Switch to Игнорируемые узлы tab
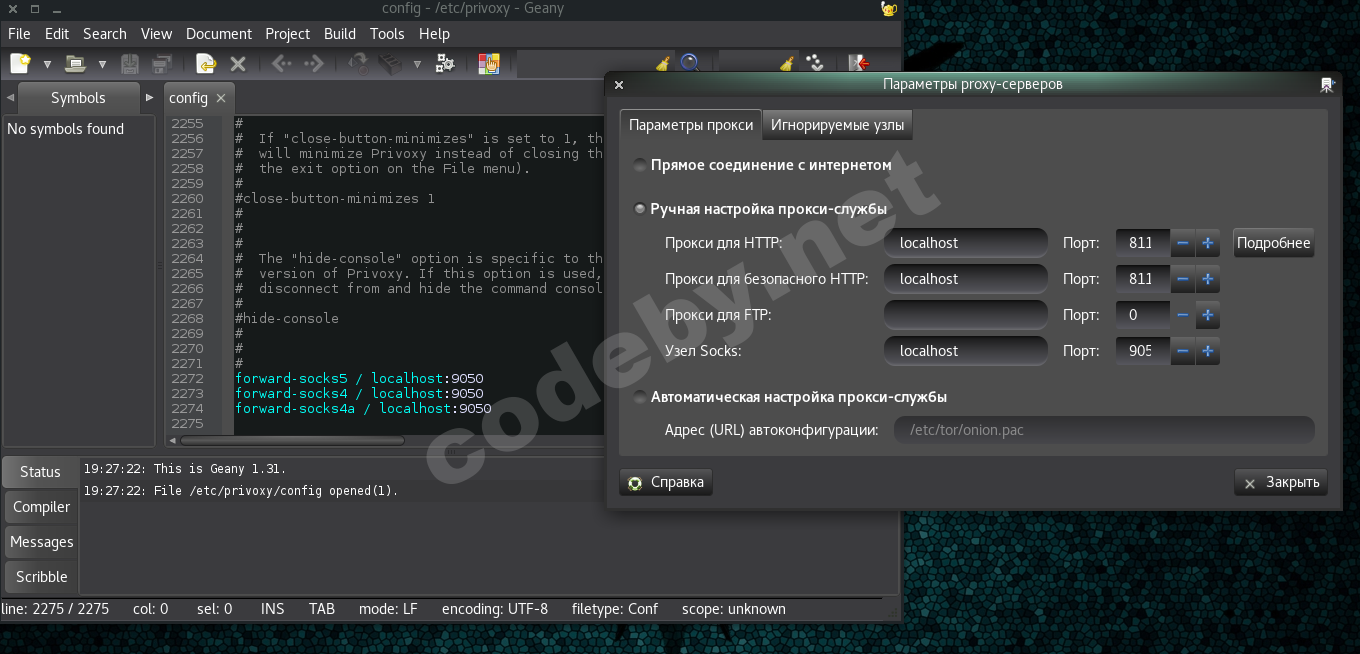This screenshot has width=1360, height=654. click(837, 125)
